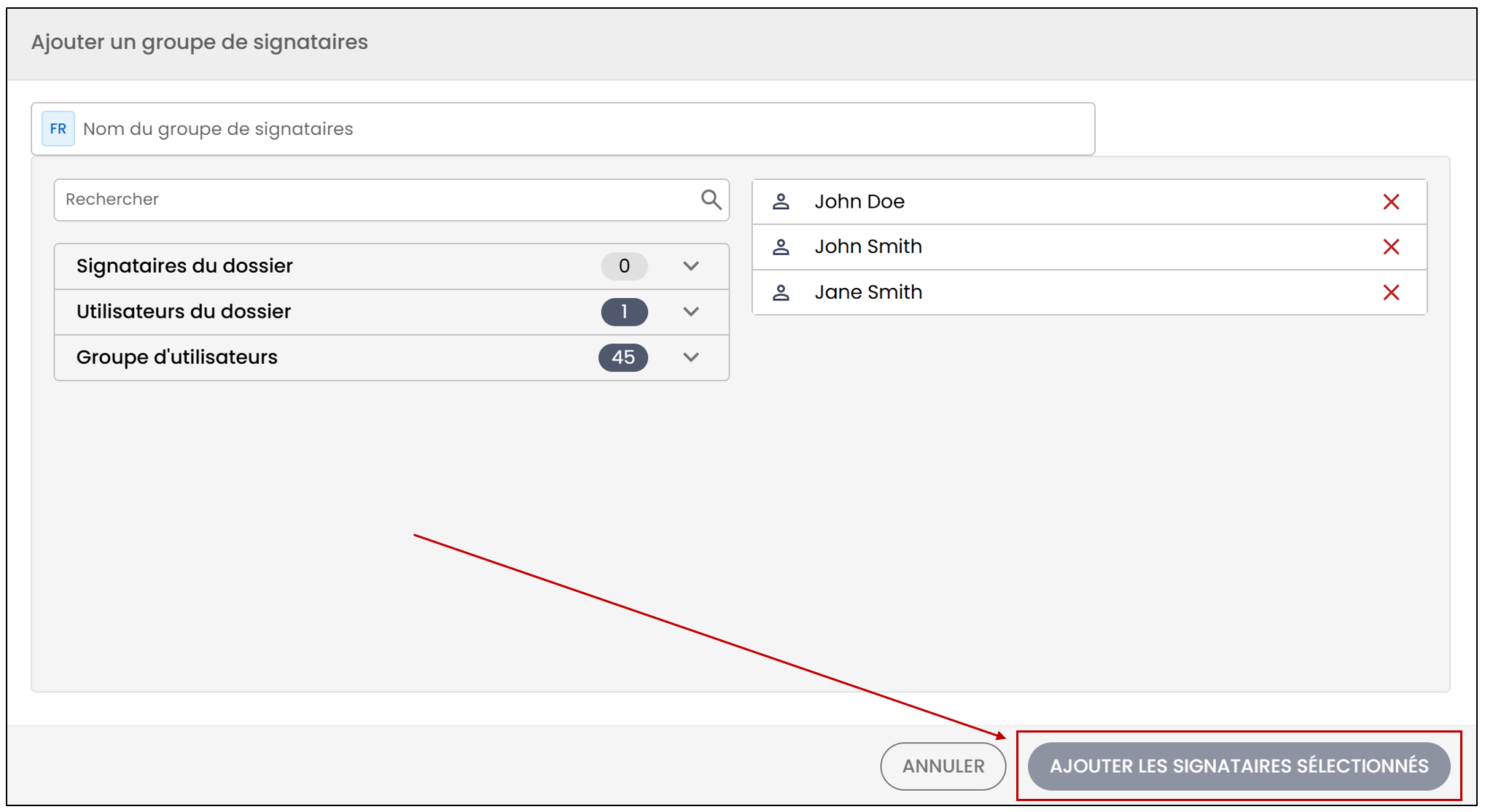Remove John Doe with the red X
The width and height of the screenshot is (1485, 812).
tap(1391, 202)
